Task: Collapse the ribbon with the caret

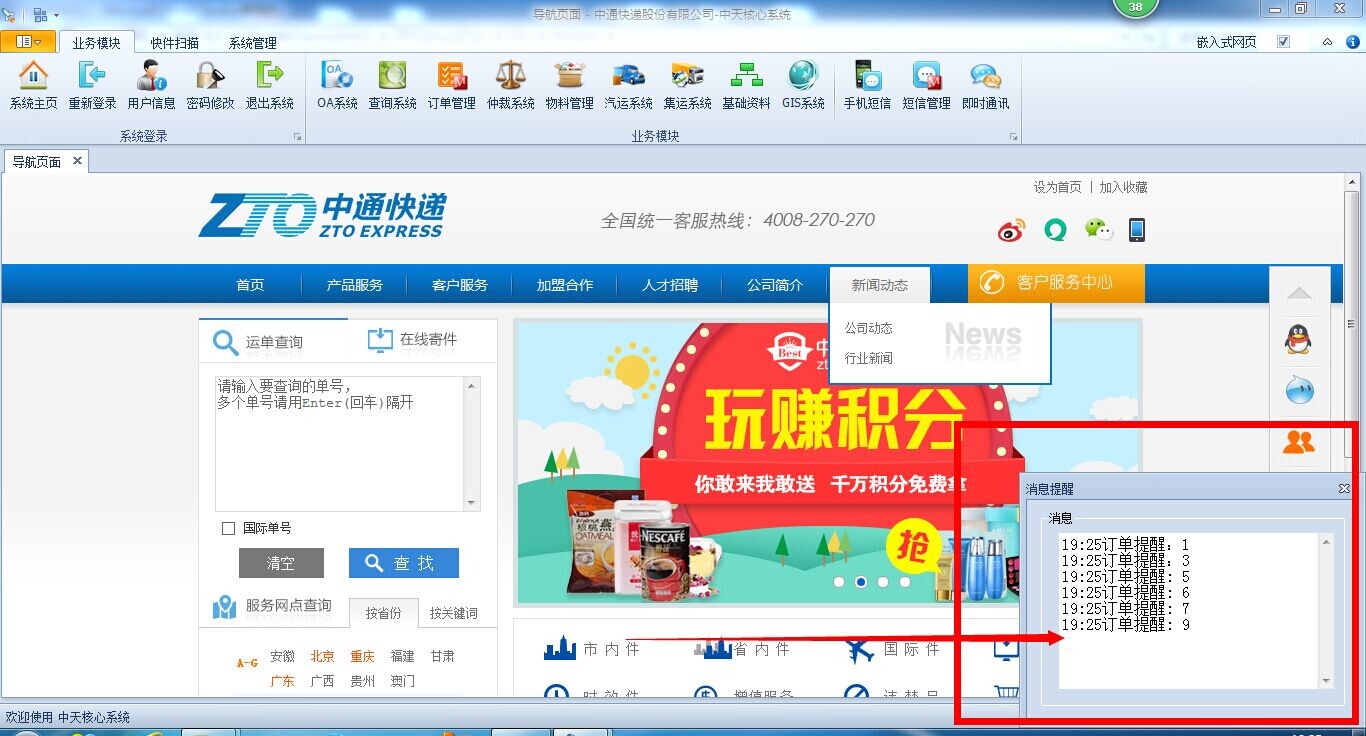Action: 1327,42
